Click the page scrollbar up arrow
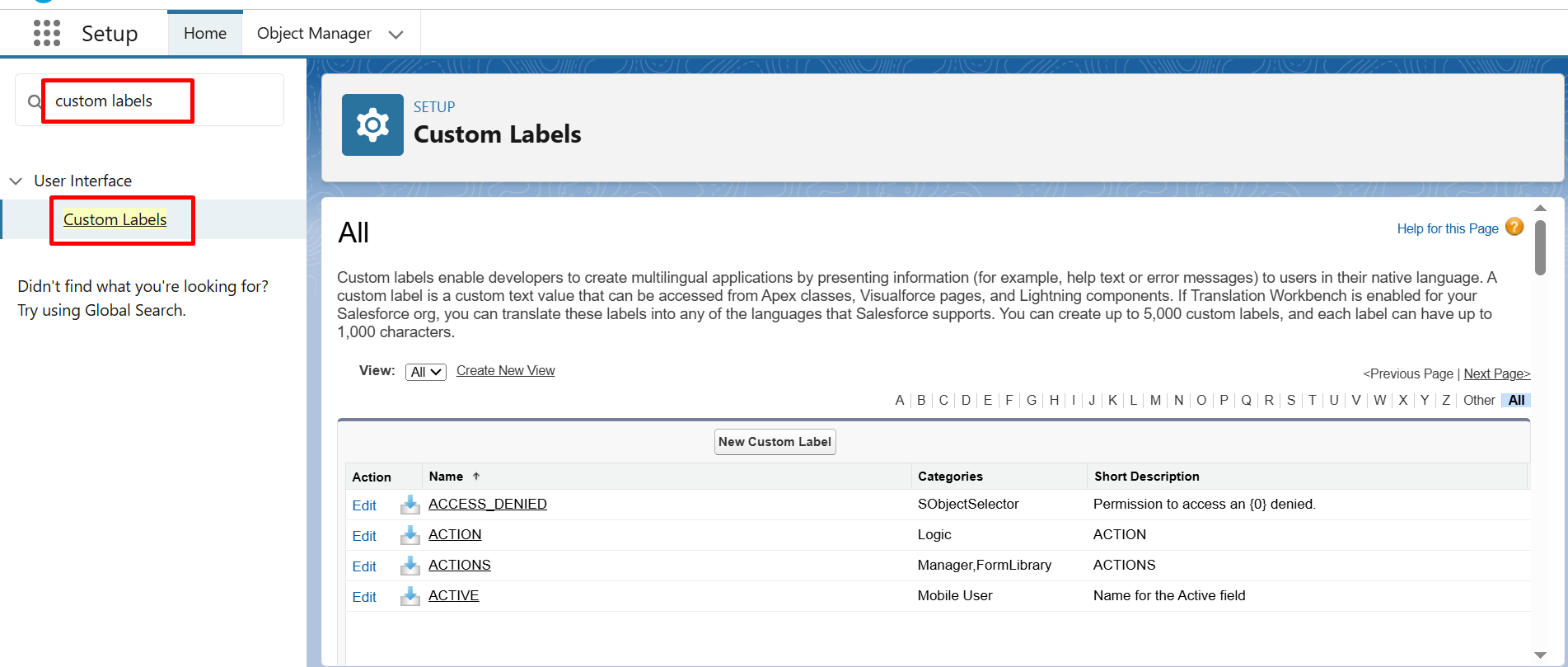Screen dimensions: 1568x667 click(x=1540, y=208)
